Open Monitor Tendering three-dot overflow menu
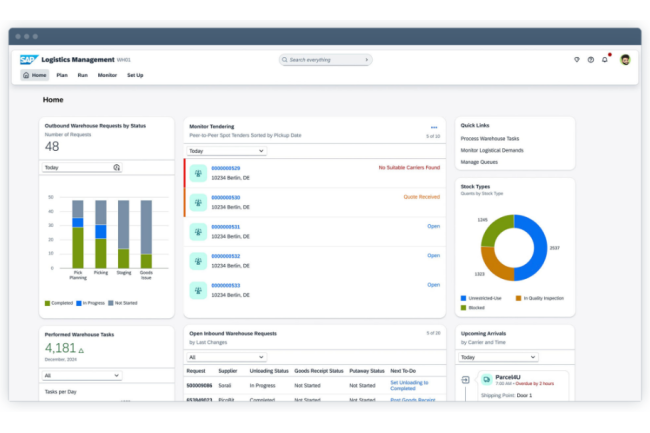The image size is (650, 433). (434, 127)
